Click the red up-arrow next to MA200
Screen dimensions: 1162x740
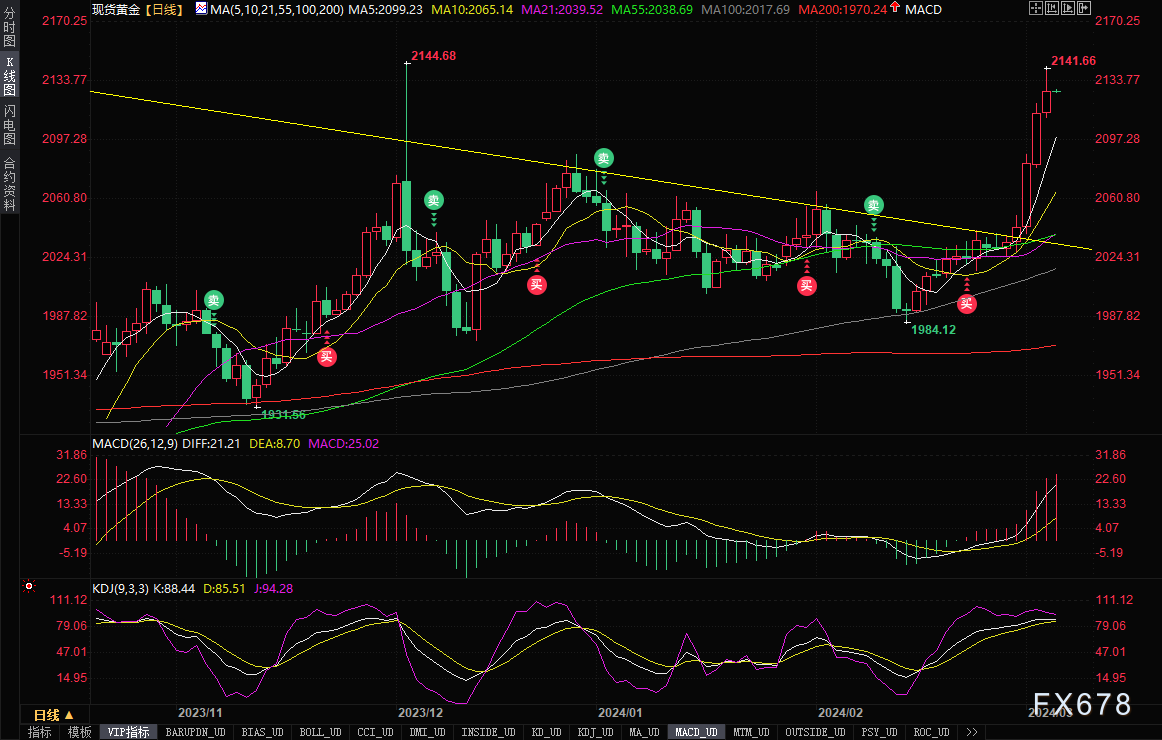(x=895, y=7)
